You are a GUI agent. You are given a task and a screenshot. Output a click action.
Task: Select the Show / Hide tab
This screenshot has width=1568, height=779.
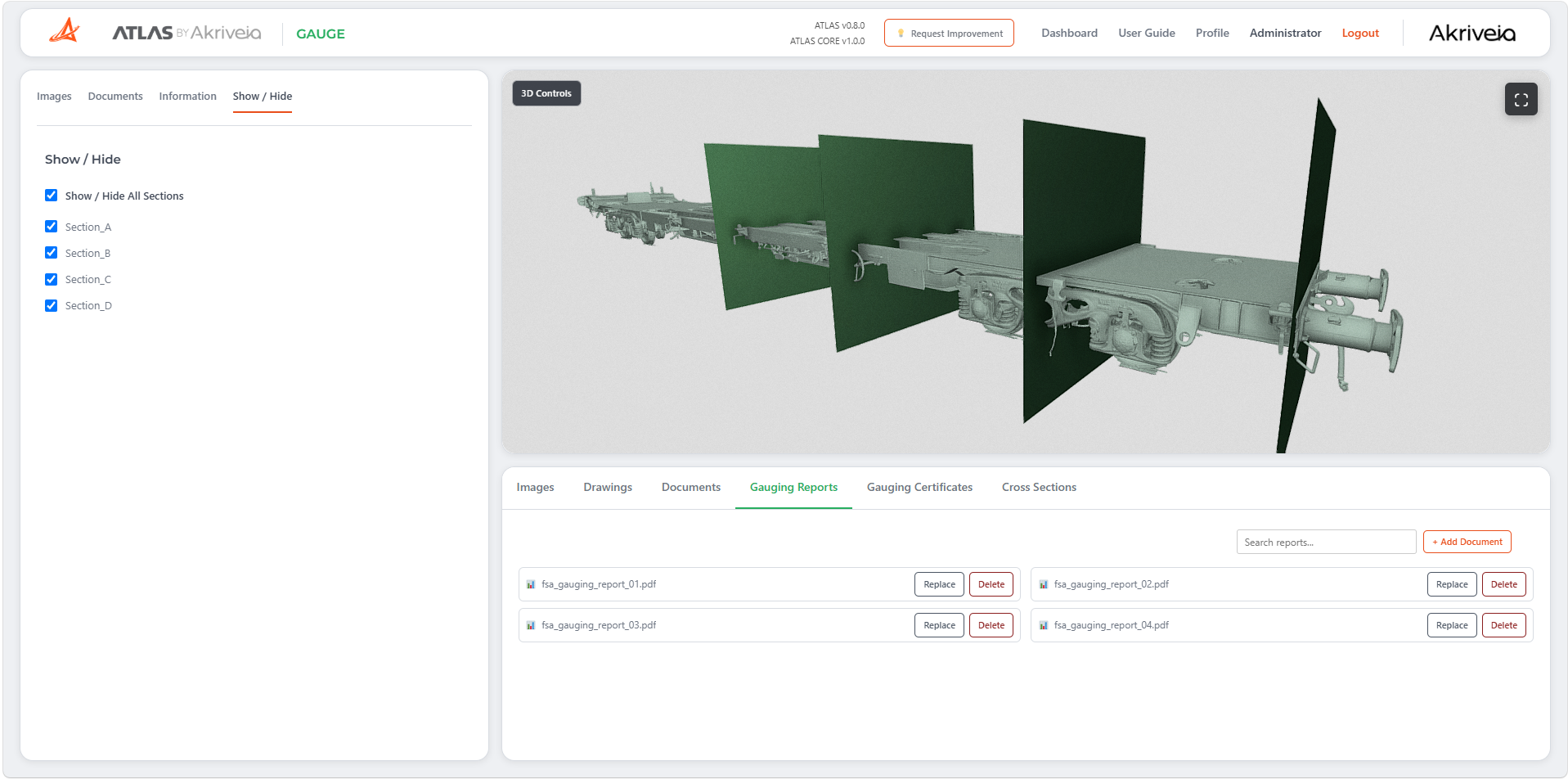pos(263,96)
